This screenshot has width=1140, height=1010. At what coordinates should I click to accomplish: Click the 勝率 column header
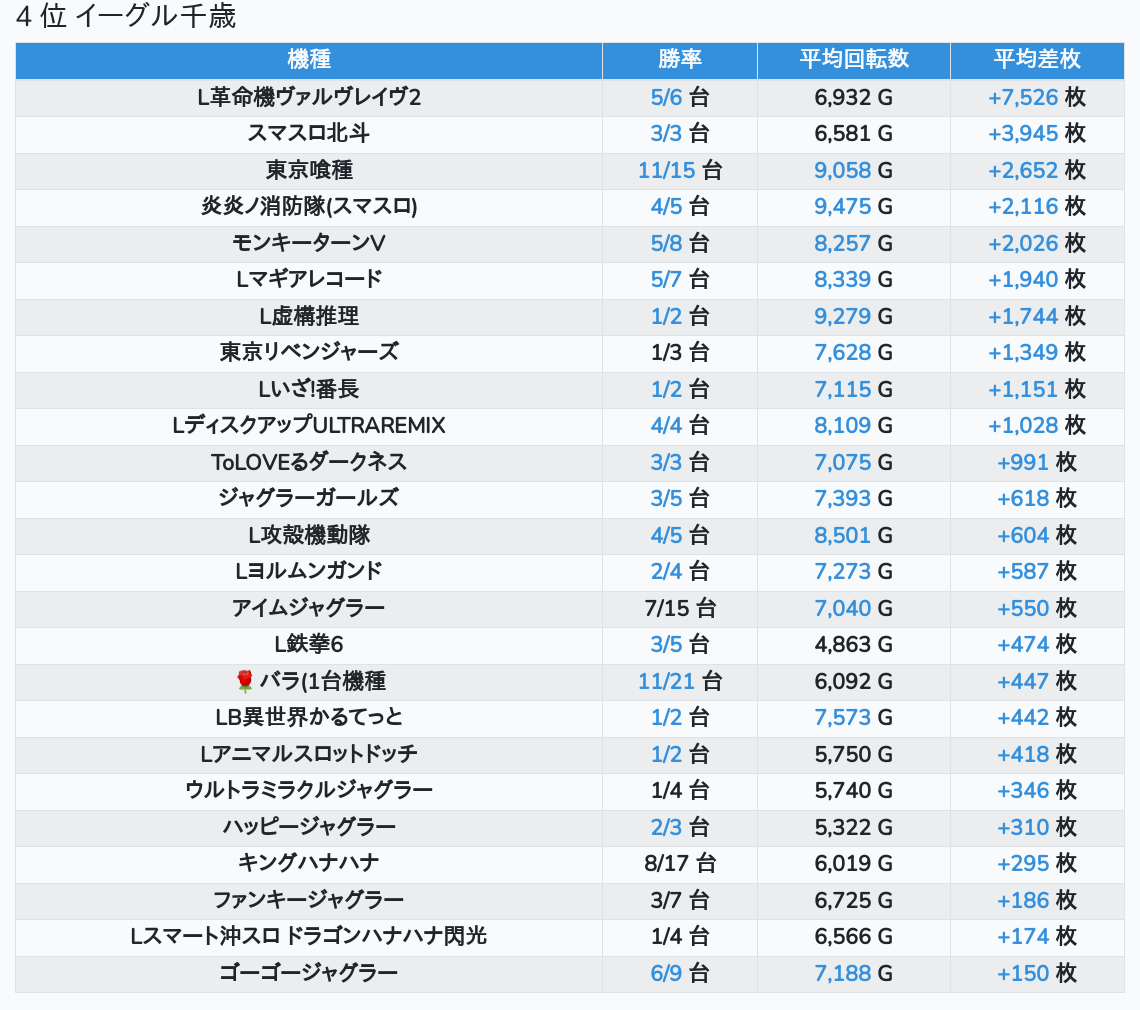pyautogui.click(x=680, y=60)
